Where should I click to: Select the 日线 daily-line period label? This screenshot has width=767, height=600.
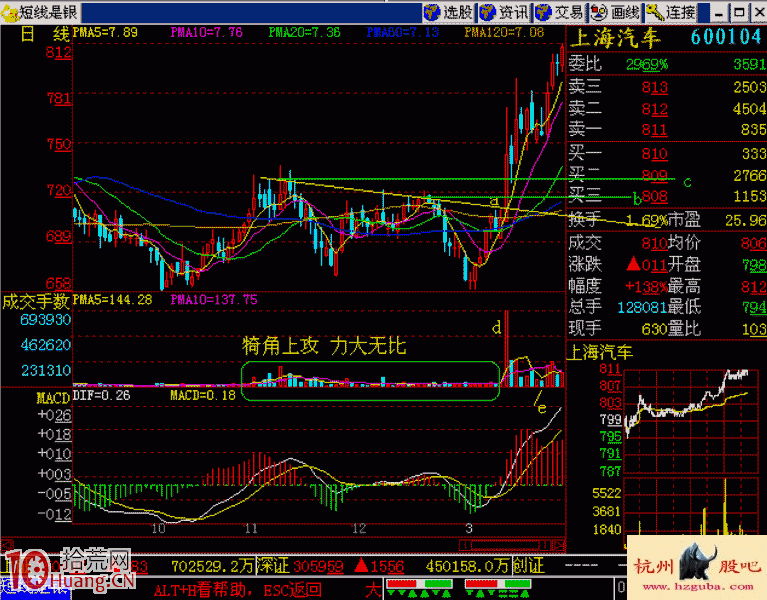click(x=45, y=34)
